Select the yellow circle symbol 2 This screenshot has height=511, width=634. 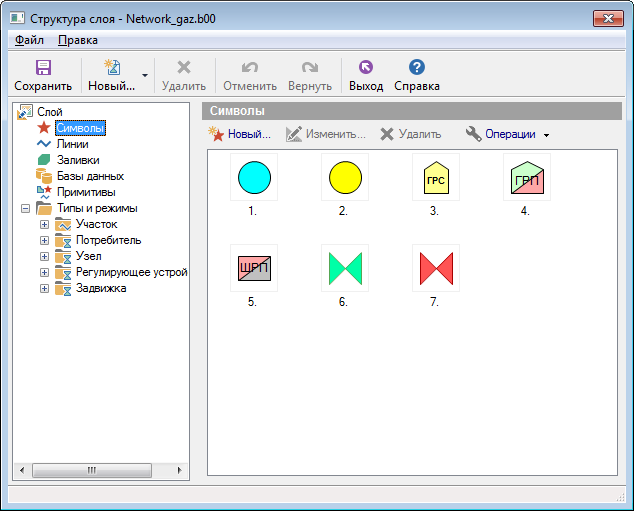click(345, 178)
